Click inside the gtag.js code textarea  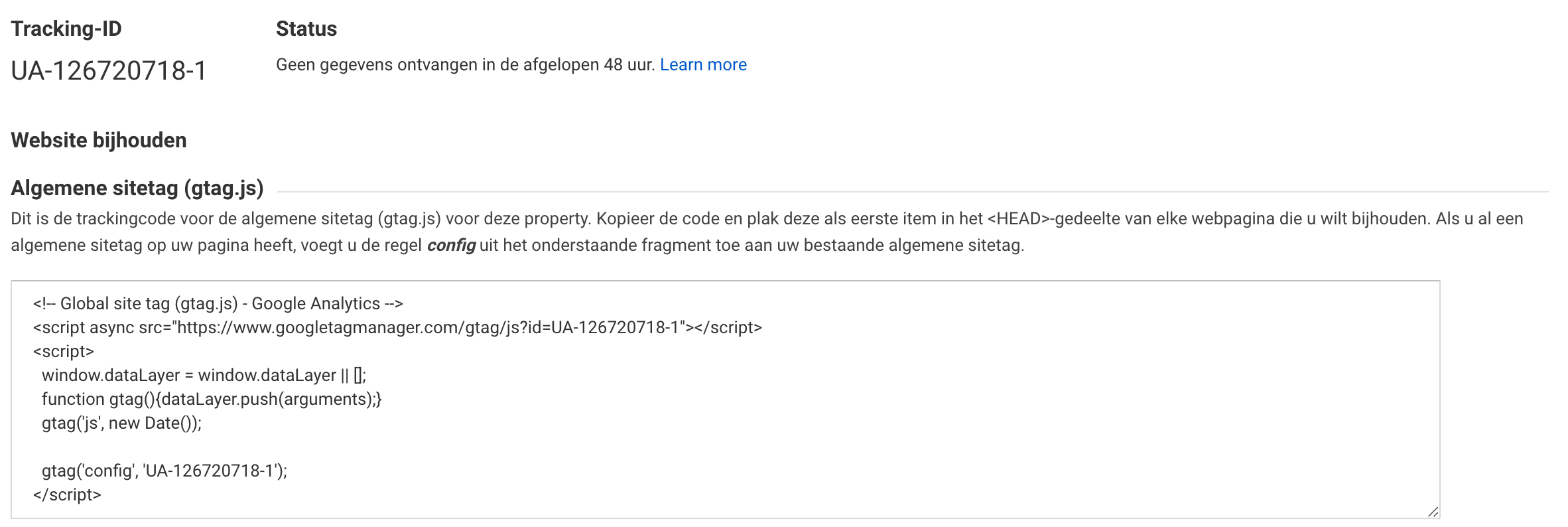[725, 399]
